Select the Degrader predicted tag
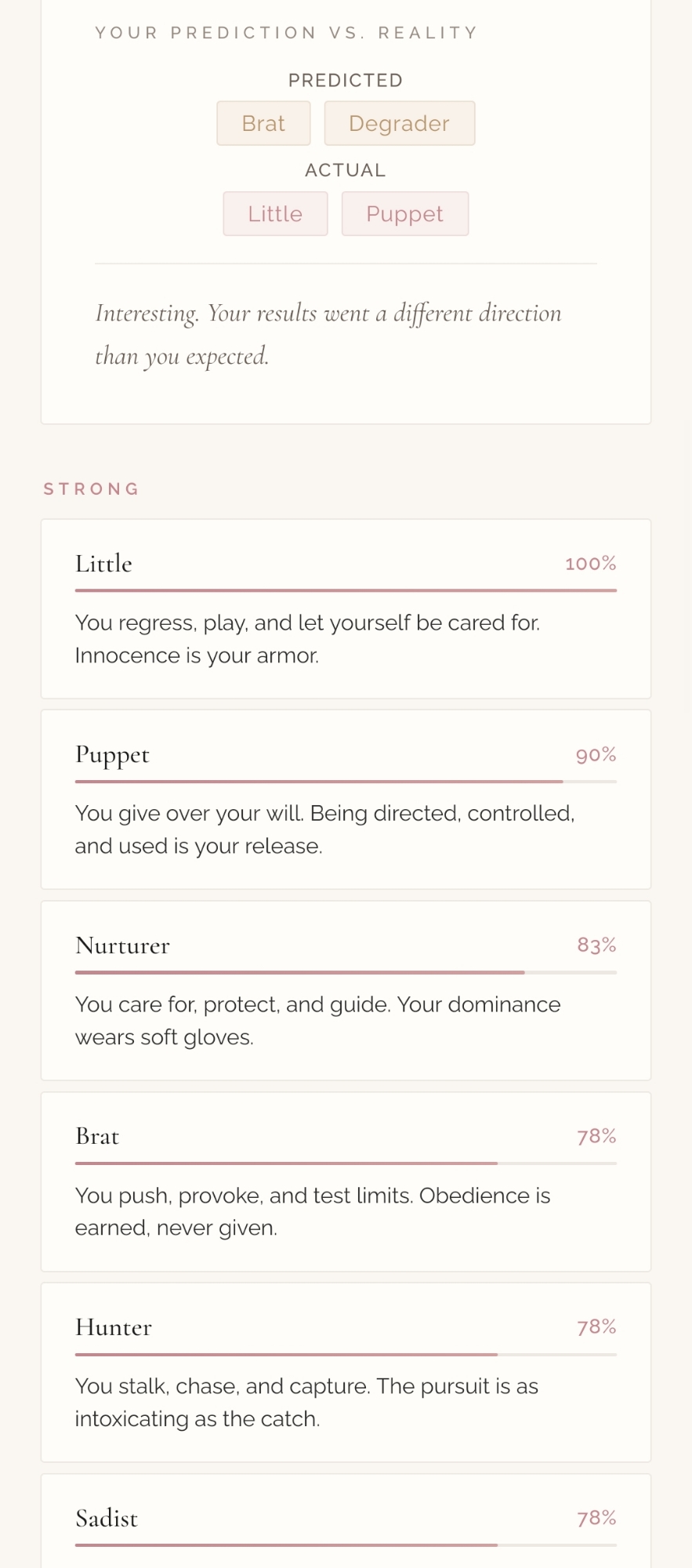Viewport: 692px width, 1568px height. coord(399,123)
